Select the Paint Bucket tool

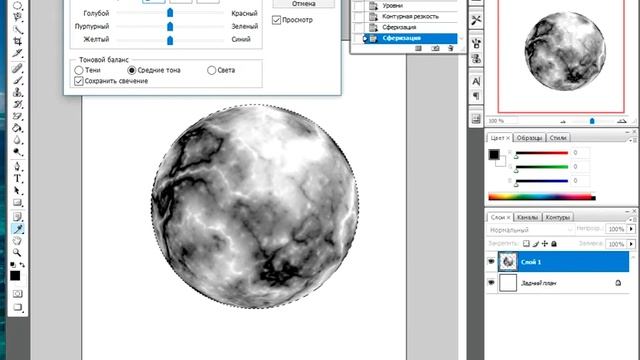(18, 128)
